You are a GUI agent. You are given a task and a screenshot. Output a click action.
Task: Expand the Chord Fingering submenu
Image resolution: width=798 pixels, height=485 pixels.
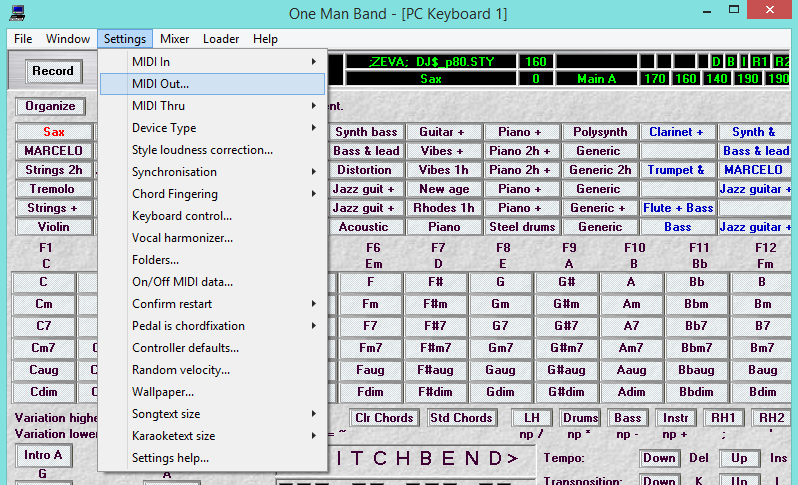212,194
